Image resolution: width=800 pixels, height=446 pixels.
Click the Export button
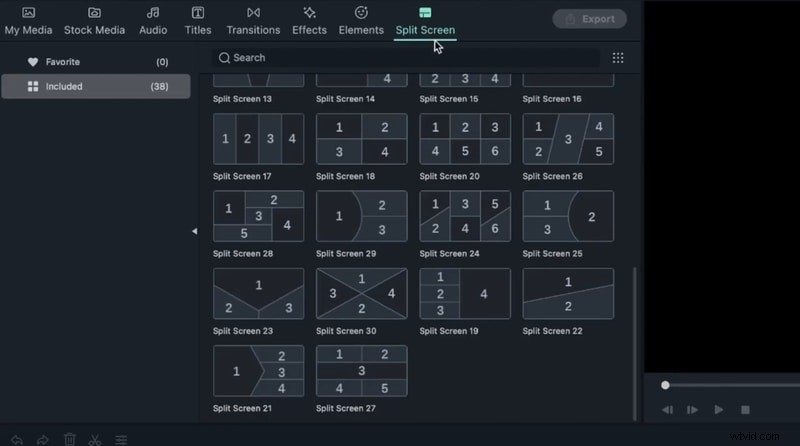coord(589,19)
